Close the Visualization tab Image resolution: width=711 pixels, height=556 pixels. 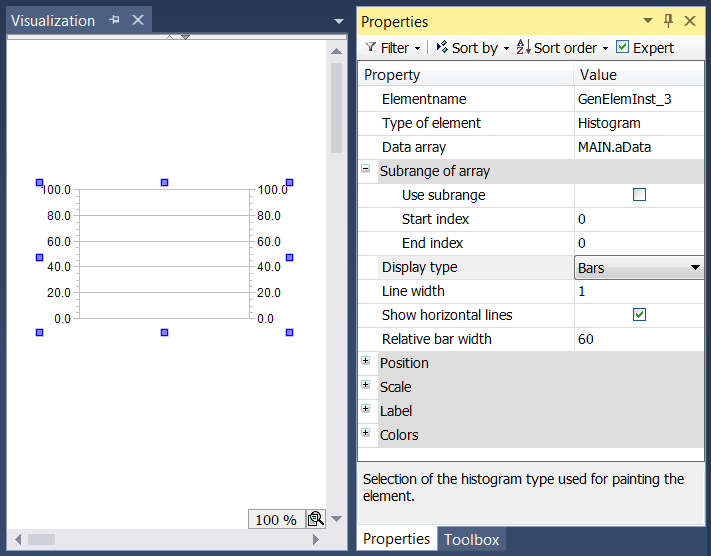pos(138,20)
